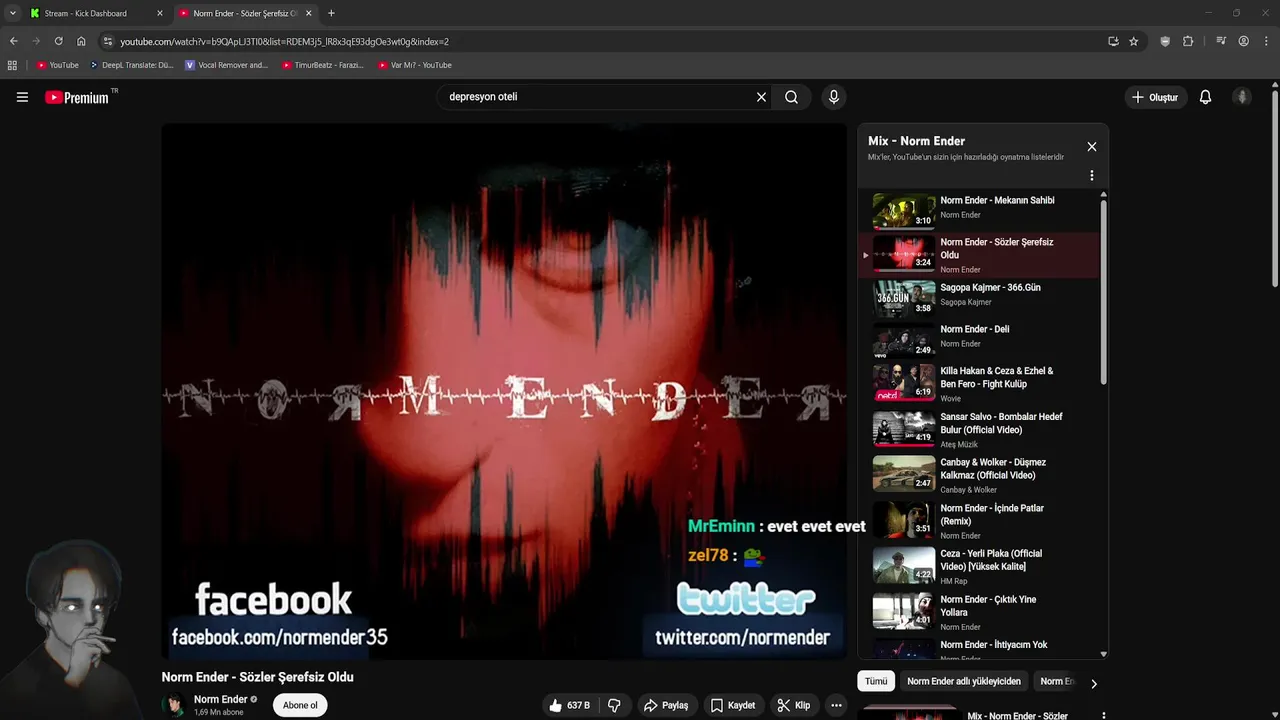Play Killa Hakan Fight Kulüp video

980,383
